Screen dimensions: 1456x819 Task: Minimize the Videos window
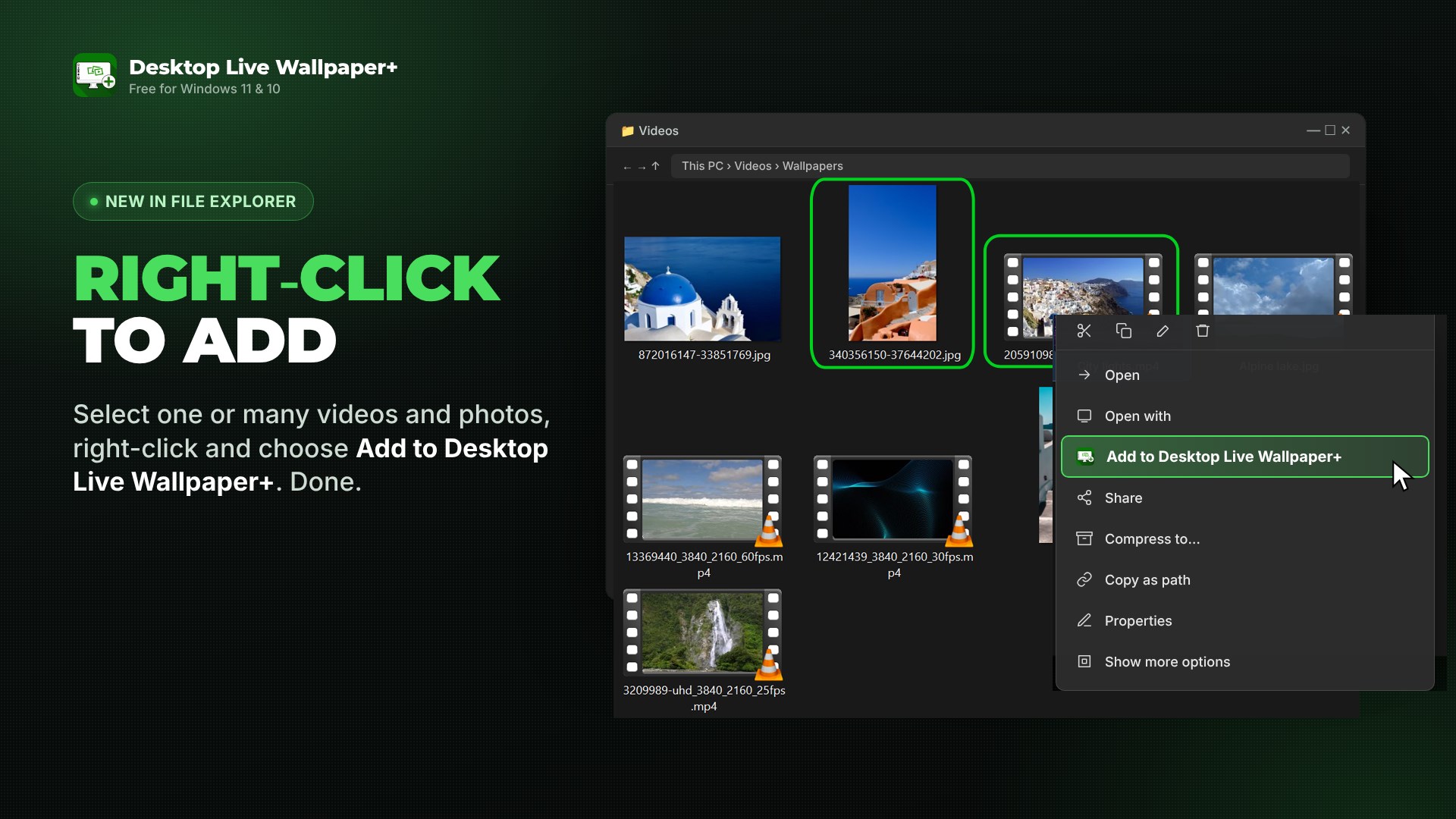[1313, 131]
